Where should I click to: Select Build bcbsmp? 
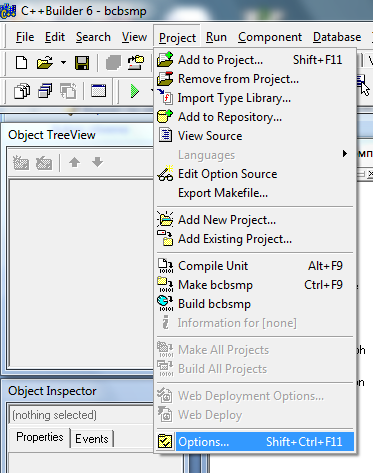click(x=255, y=304)
